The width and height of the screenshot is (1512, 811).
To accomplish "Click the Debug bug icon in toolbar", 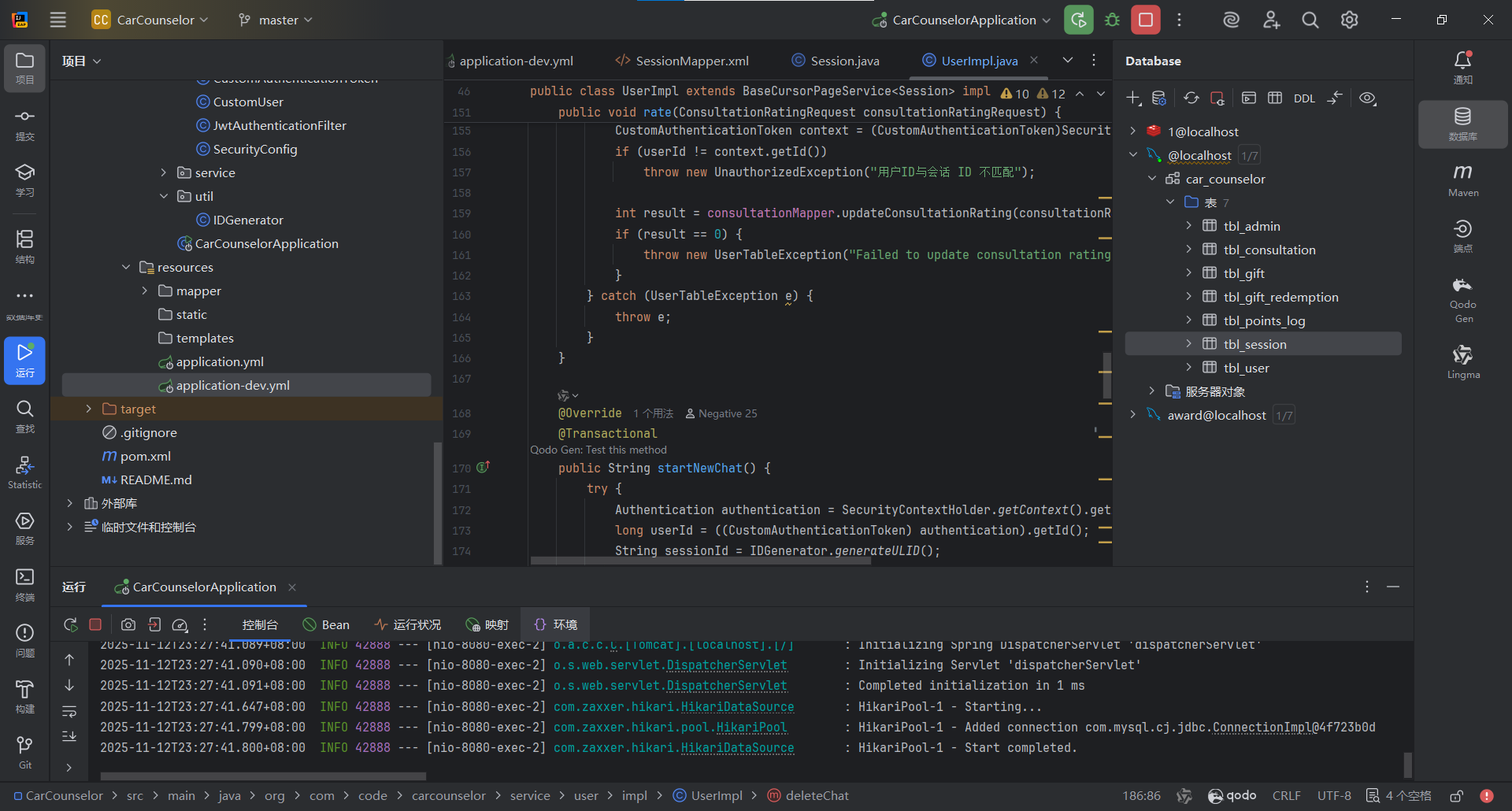I will [x=1112, y=20].
